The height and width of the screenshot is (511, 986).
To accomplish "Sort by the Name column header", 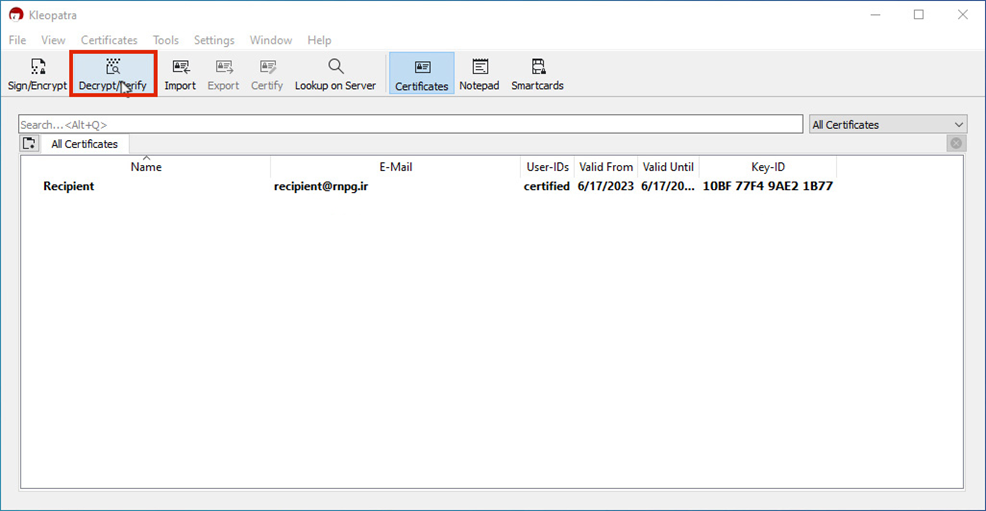I will (x=146, y=167).
